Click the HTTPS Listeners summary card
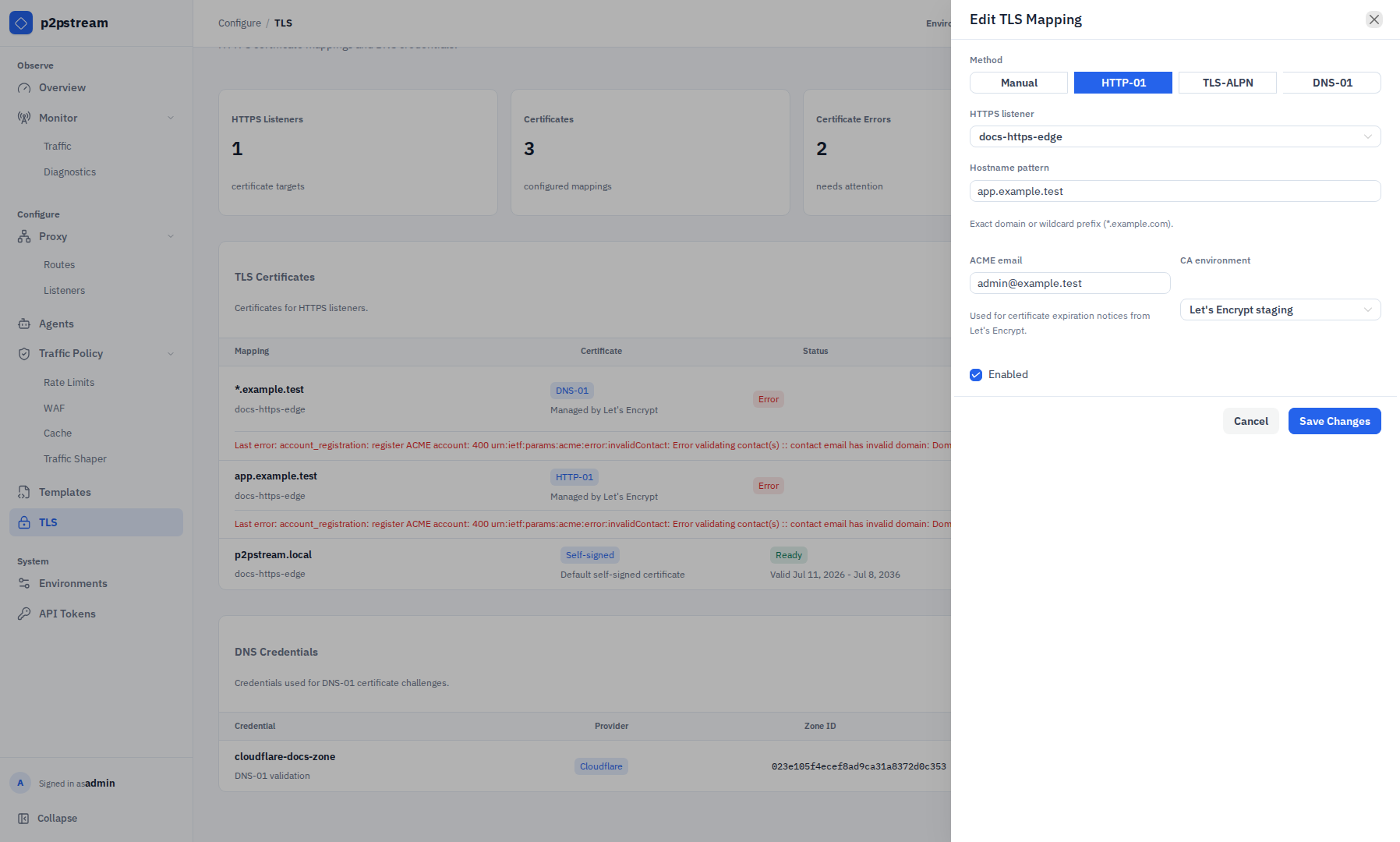The width and height of the screenshot is (1400, 842). pyautogui.click(x=358, y=152)
